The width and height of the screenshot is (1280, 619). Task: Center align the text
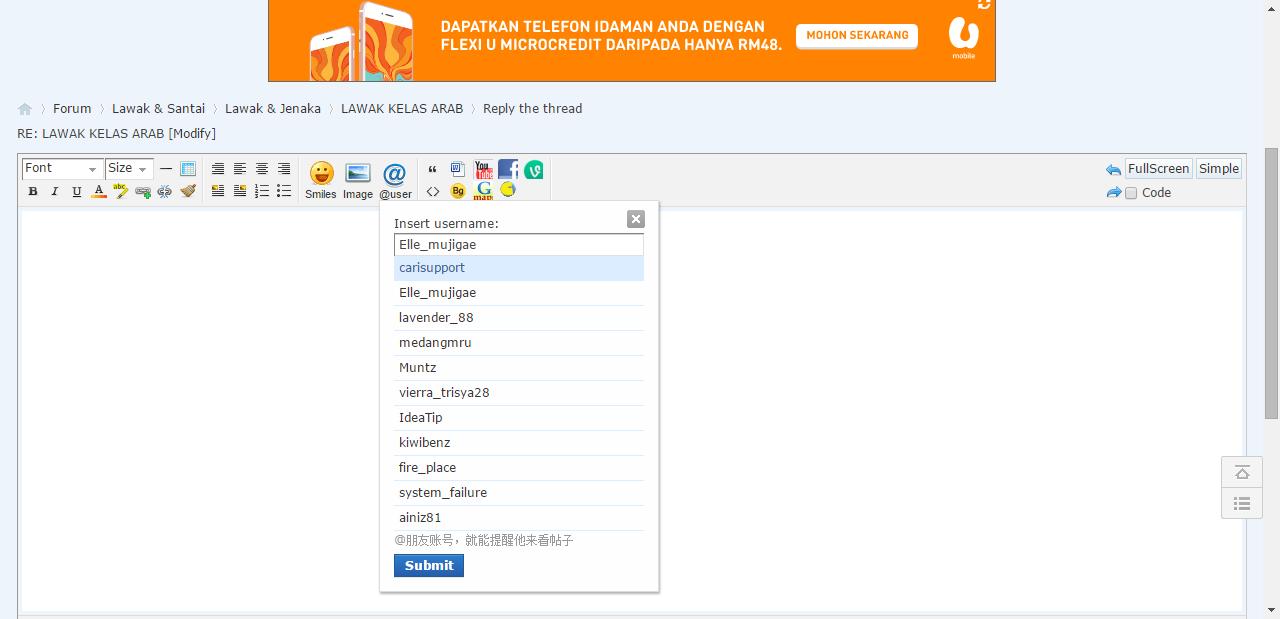click(x=262, y=169)
